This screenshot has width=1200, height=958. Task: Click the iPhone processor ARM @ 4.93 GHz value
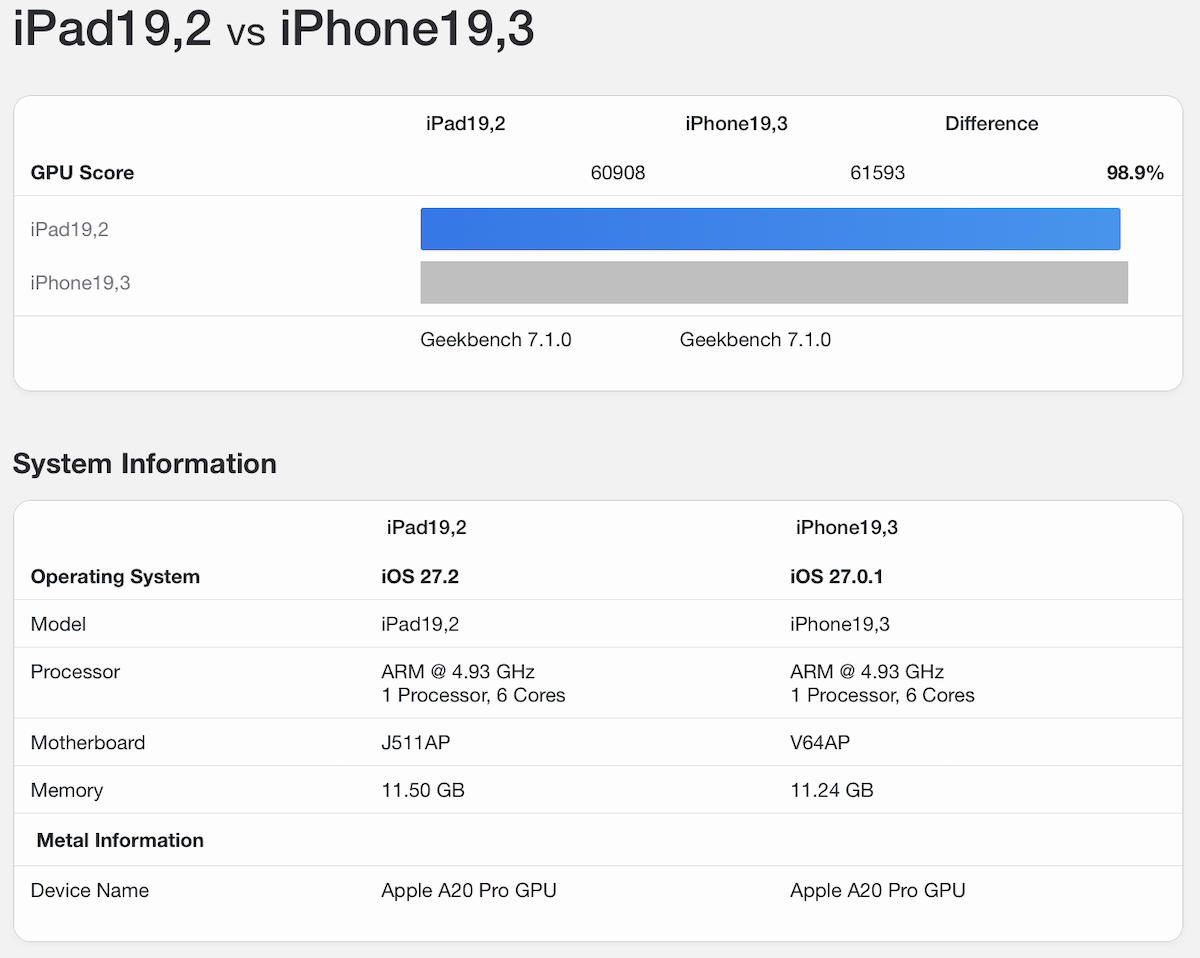(867, 672)
